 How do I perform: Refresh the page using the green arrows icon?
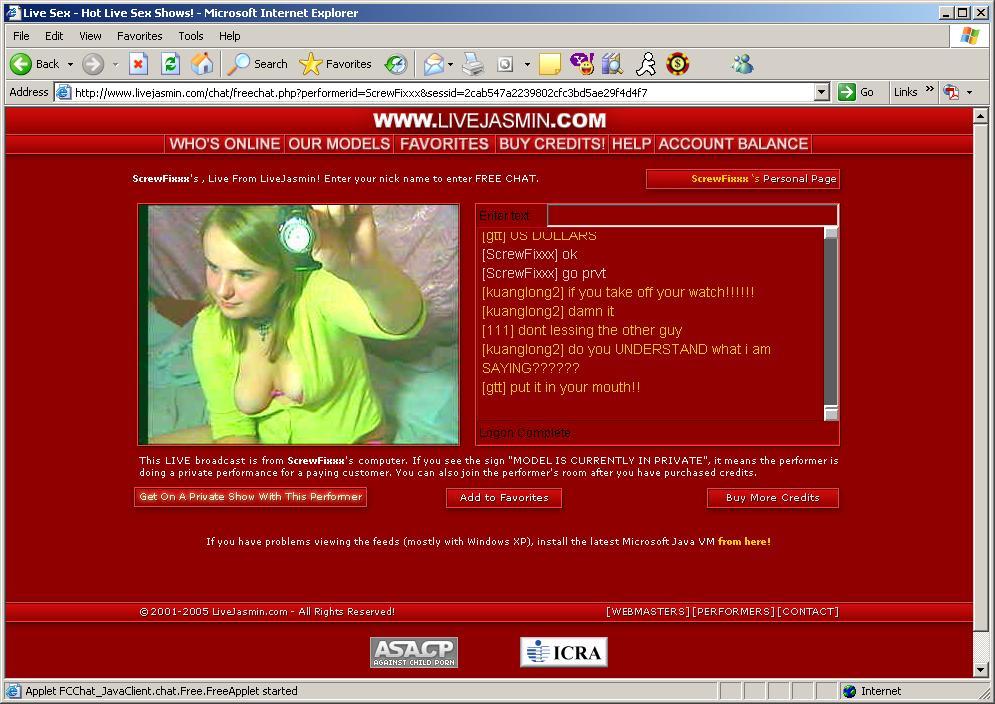coord(170,64)
